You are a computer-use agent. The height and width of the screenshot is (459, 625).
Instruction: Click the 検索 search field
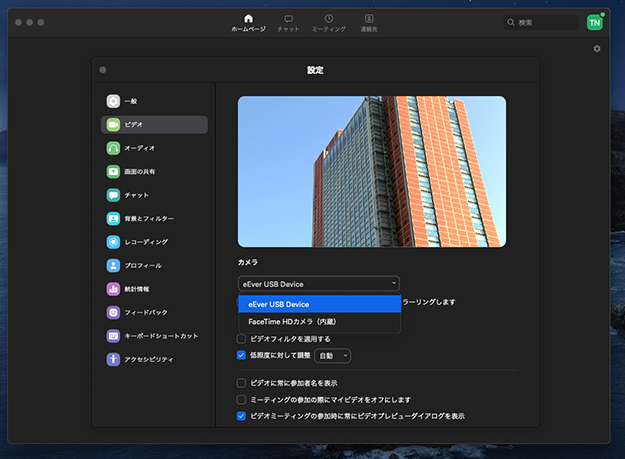[x=541, y=22]
